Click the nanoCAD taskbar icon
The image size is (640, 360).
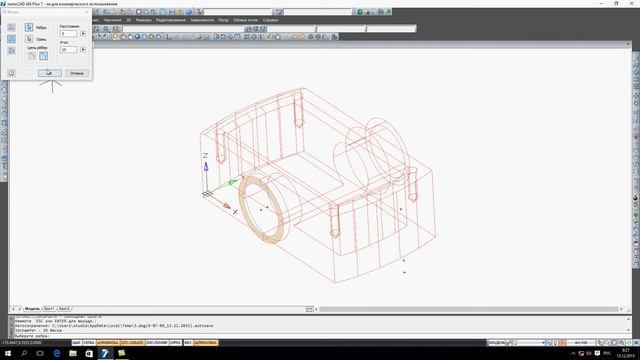(105, 353)
